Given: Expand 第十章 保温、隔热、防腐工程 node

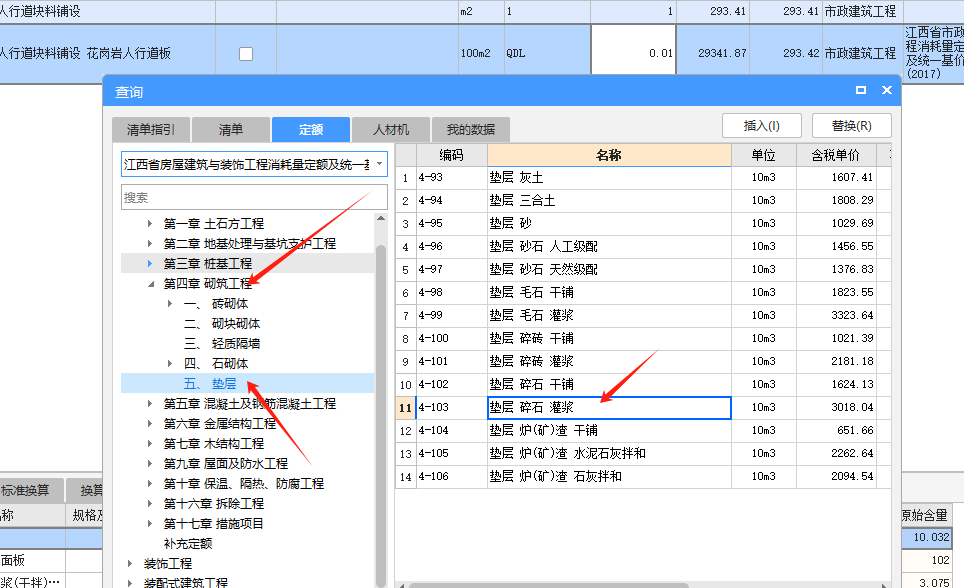Looking at the screenshot, I should [x=149, y=483].
